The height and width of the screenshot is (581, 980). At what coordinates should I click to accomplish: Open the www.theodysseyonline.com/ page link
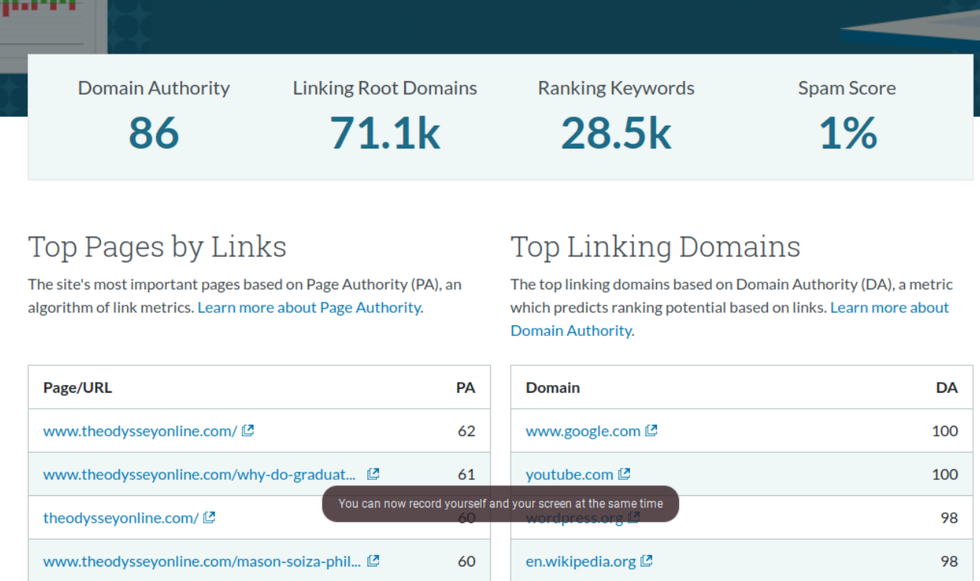point(139,431)
